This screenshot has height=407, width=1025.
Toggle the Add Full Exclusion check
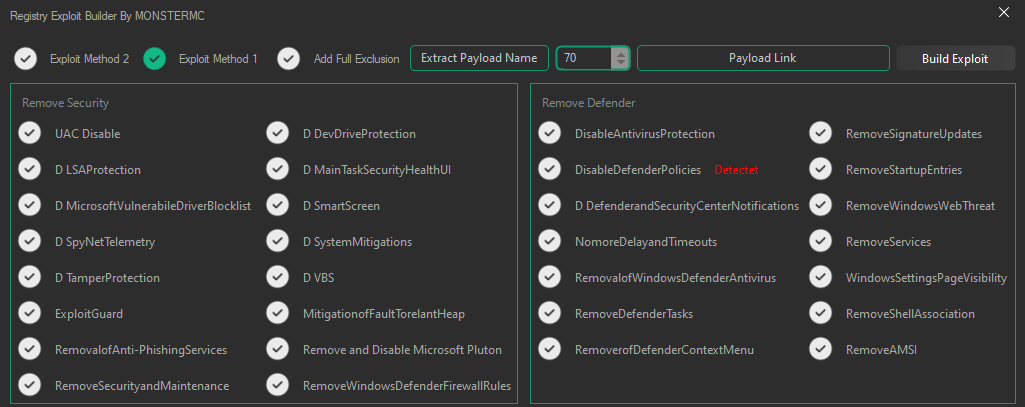click(x=289, y=58)
